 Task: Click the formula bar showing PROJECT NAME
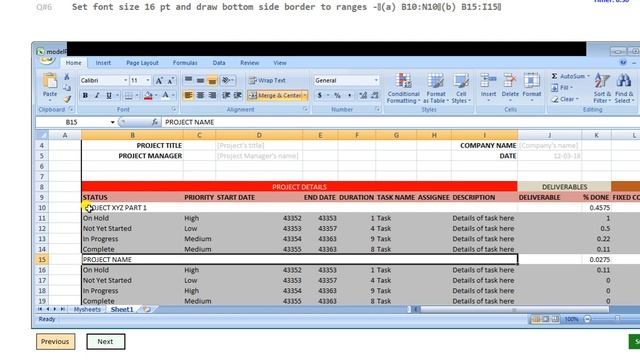400,122
